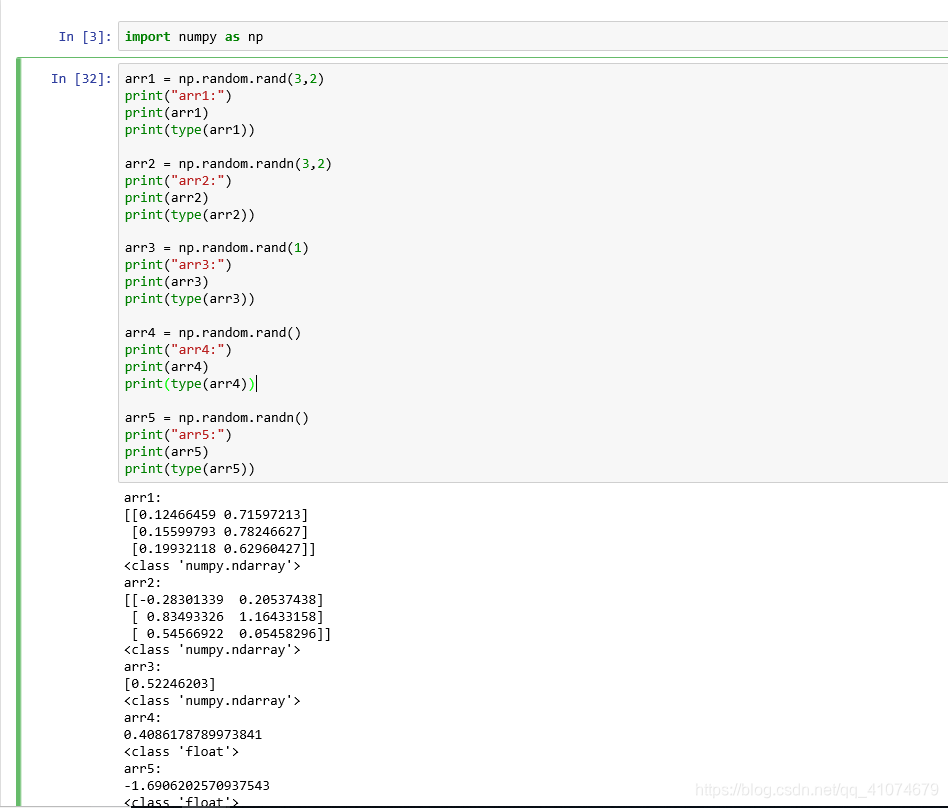Click the first <class 'float'> output line
The height and width of the screenshot is (808, 948).
click(181, 751)
